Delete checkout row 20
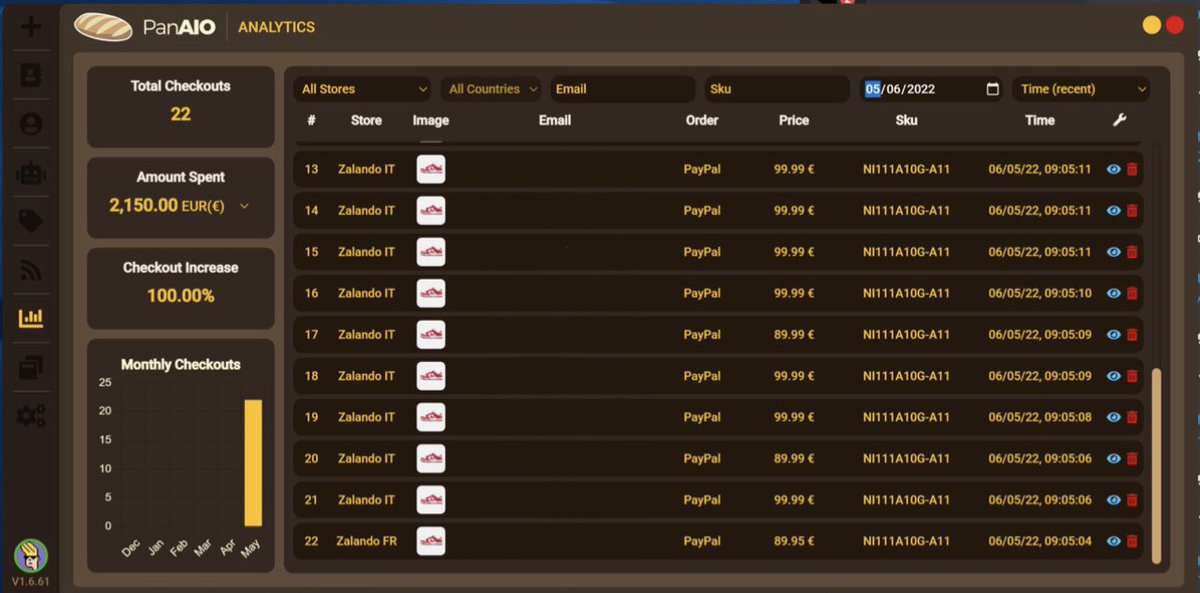 1132,459
